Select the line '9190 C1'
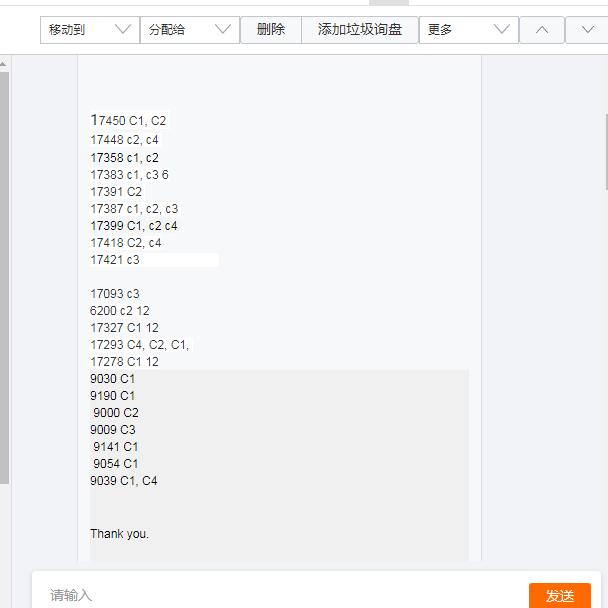The width and height of the screenshot is (608, 608). (x=112, y=396)
